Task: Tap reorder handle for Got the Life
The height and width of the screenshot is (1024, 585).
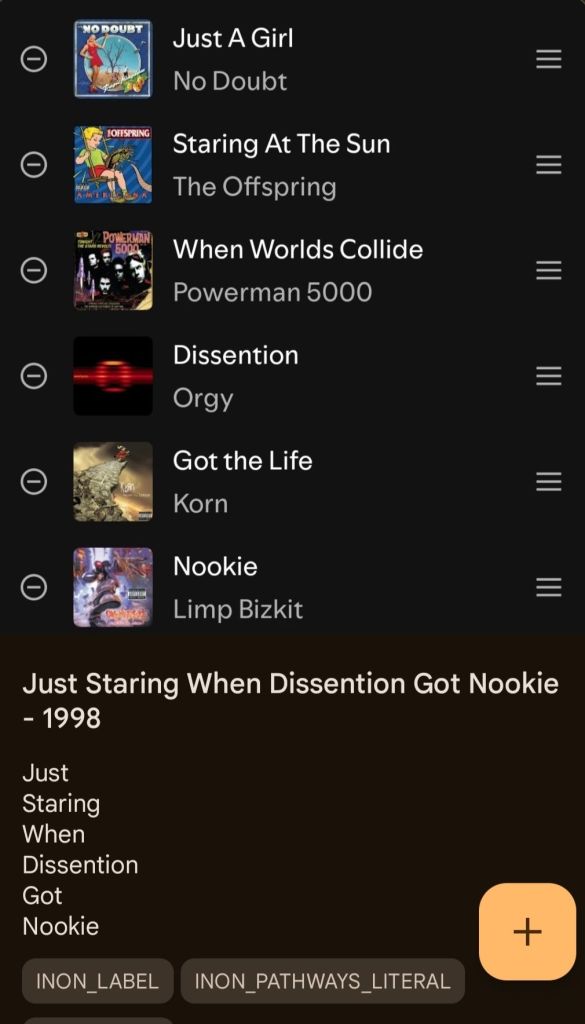Action: click(x=548, y=482)
